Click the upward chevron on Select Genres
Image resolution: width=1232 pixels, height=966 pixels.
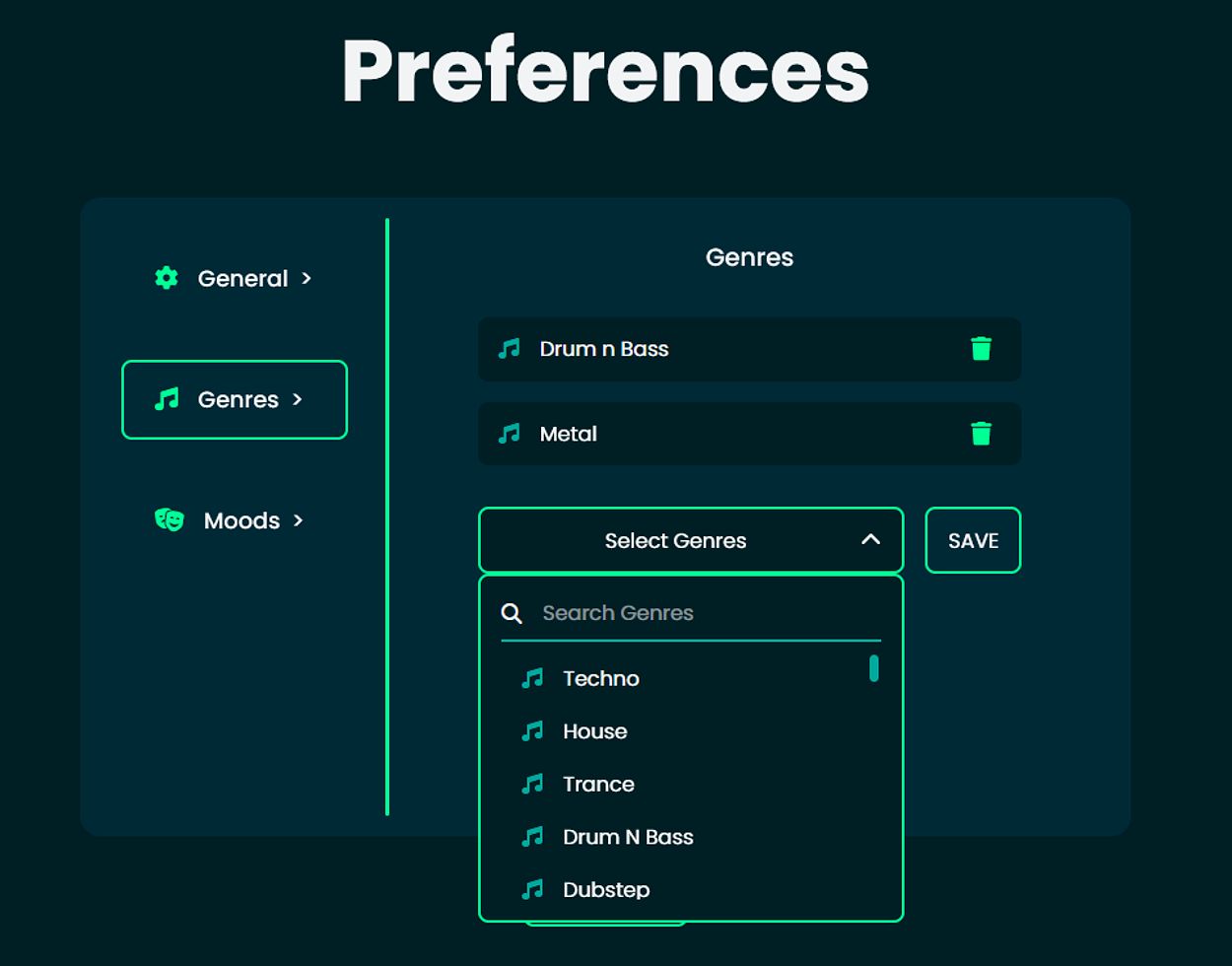[x=870, y=539]
